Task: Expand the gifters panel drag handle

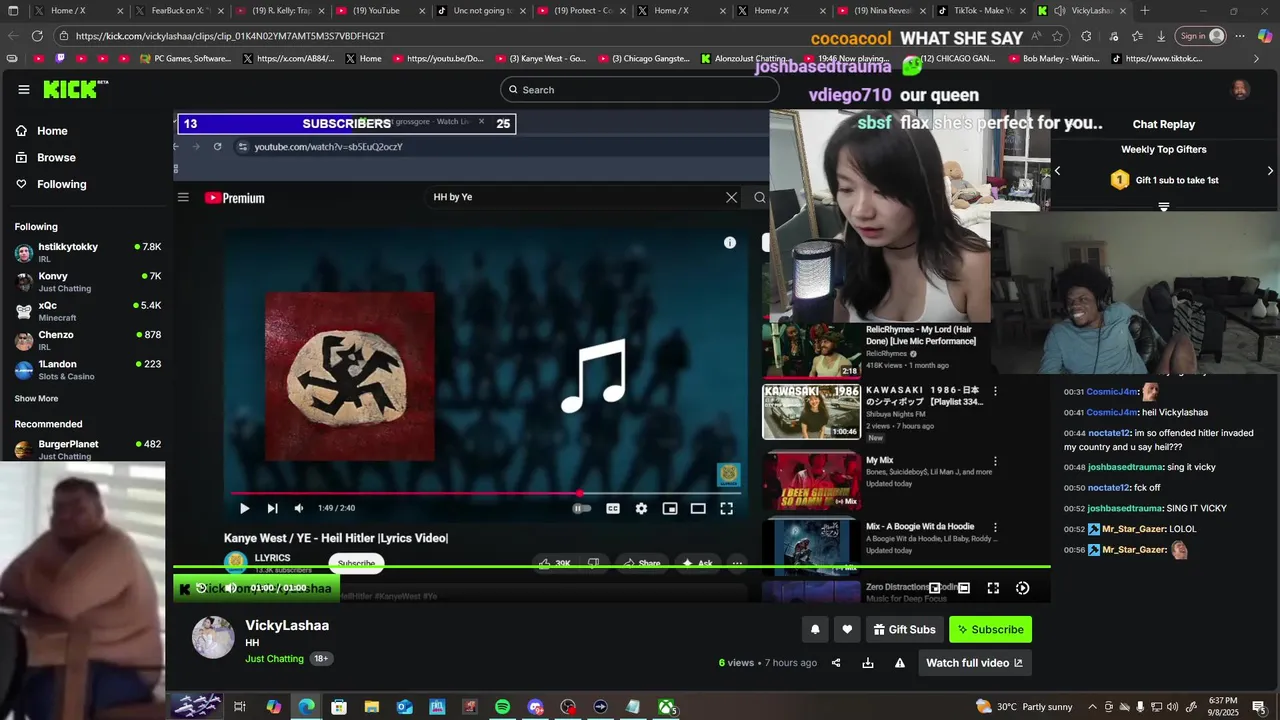Action: (1164, 207)
